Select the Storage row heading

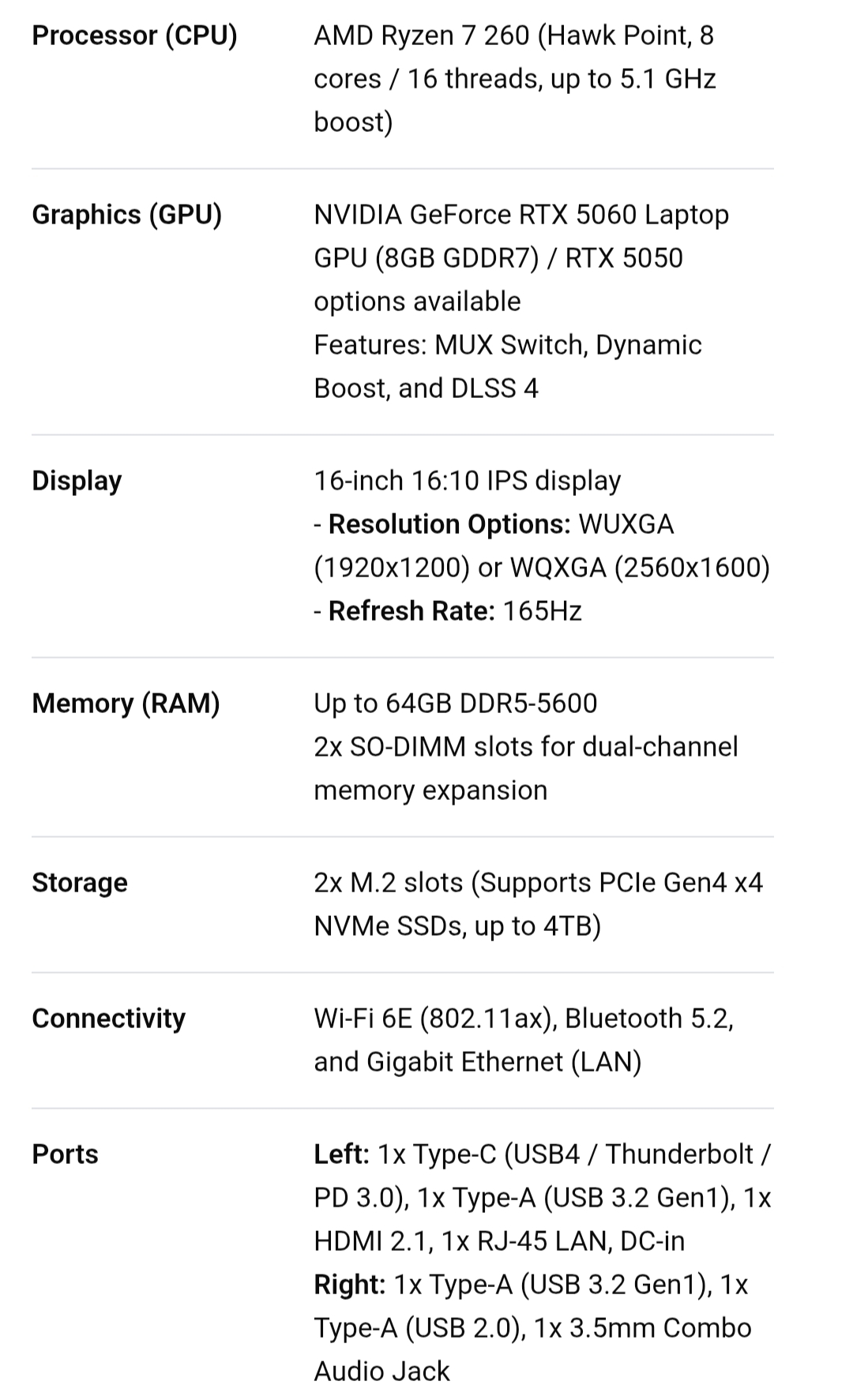point(79,882)
